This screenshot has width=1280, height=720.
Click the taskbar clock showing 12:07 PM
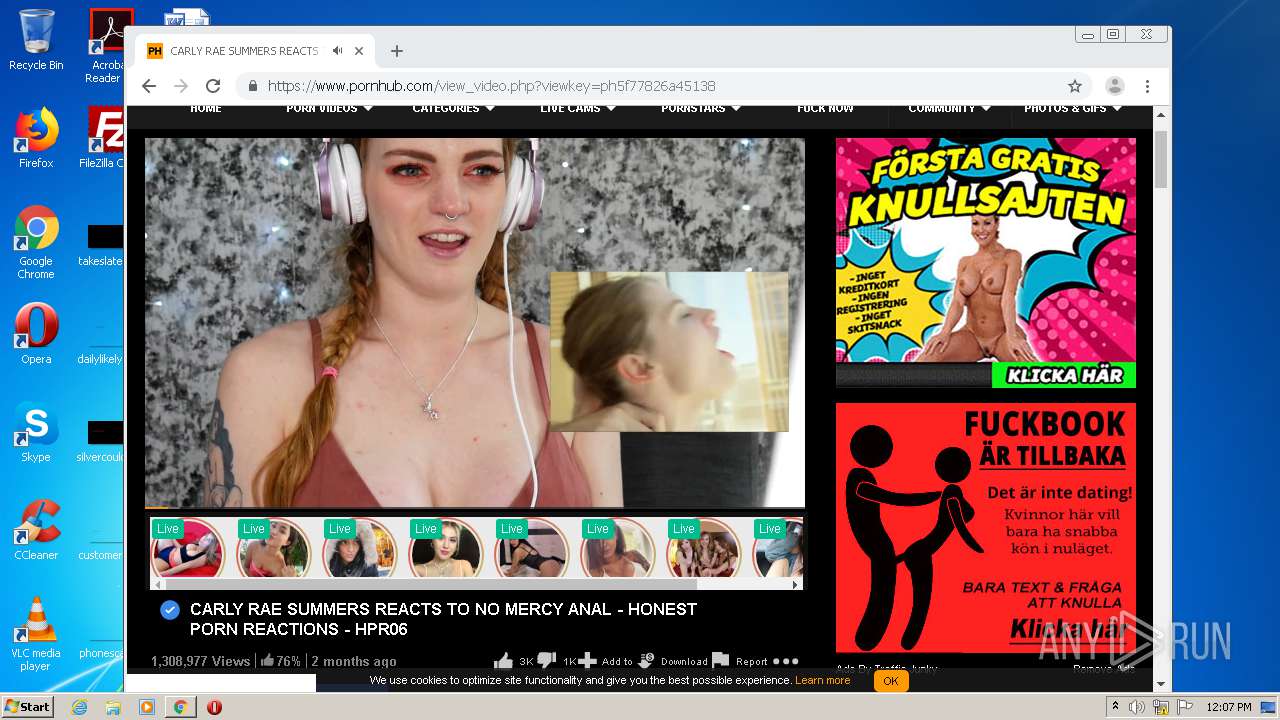[x=1229, y=707]
